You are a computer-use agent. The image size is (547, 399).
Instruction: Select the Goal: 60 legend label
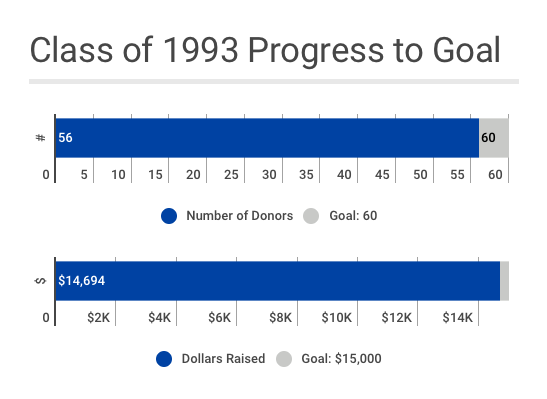click(353, 216)
